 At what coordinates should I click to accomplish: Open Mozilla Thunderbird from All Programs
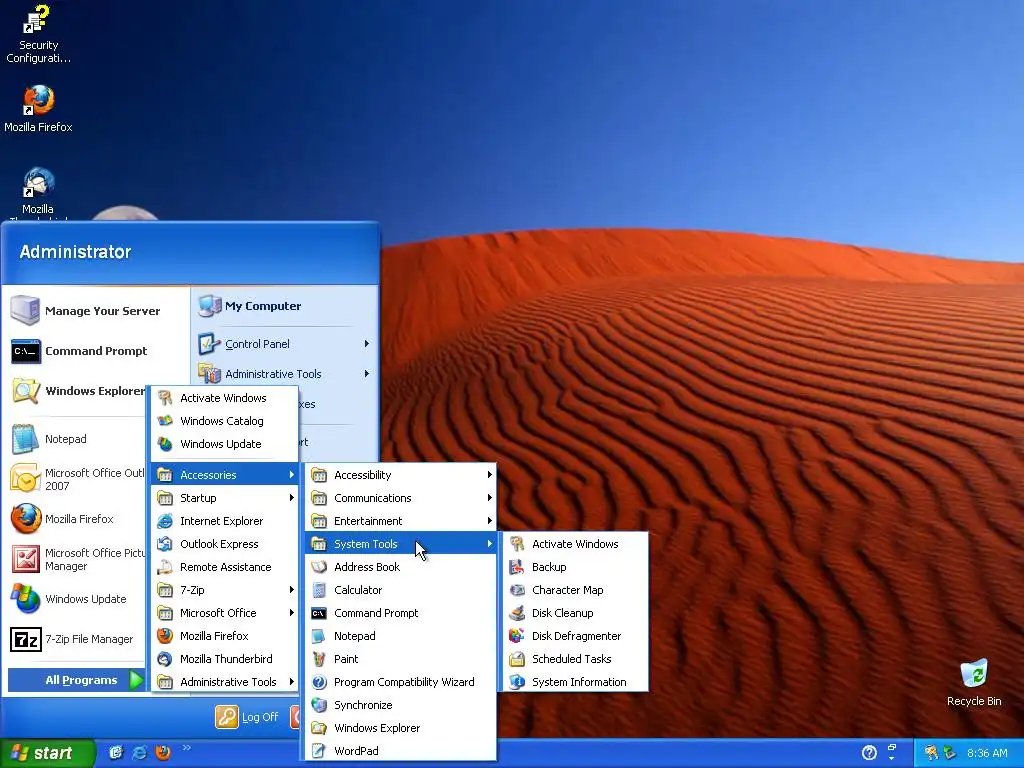(x=225, y=659)
